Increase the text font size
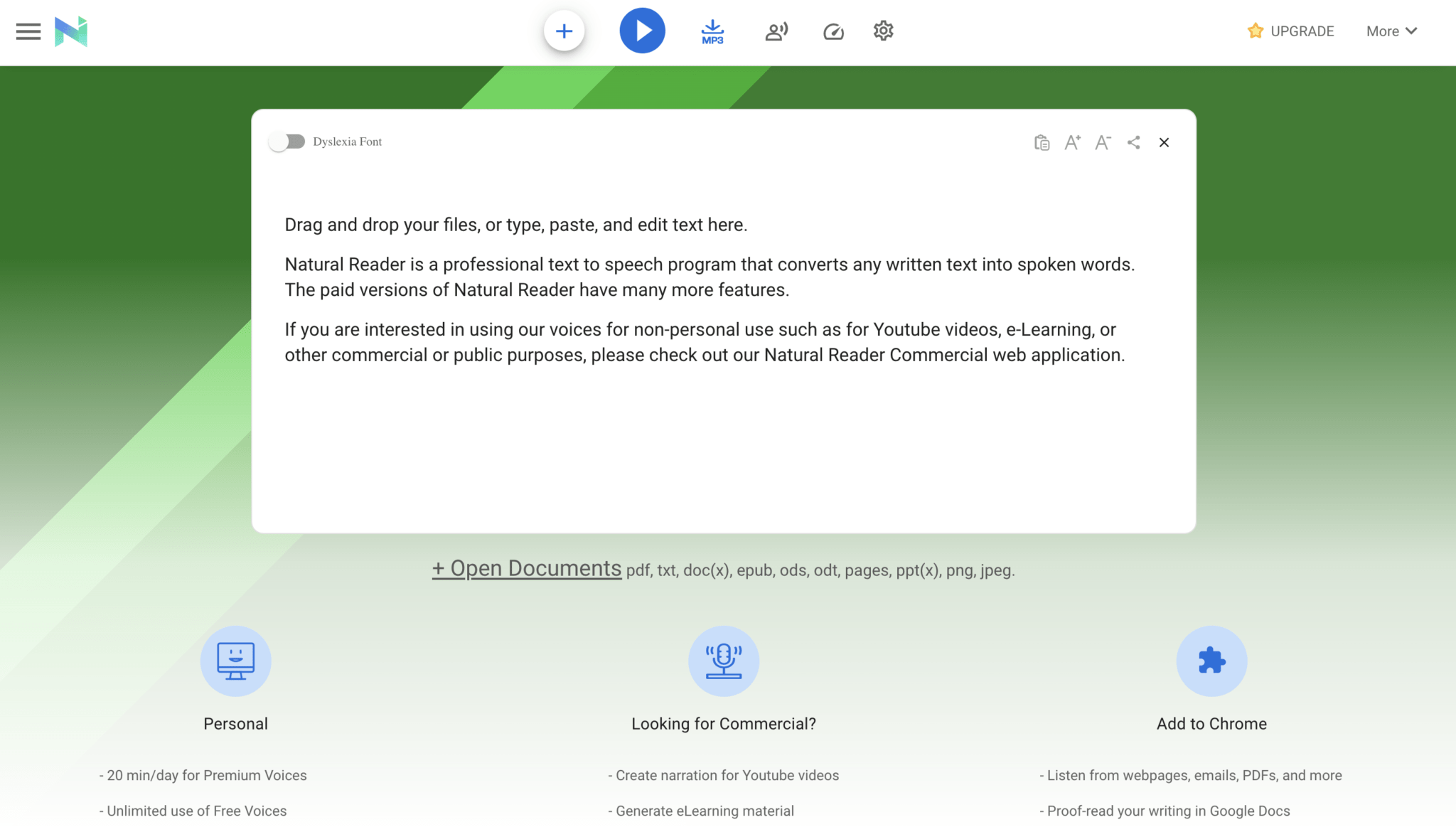Screen dimensions: 1456x827 click(x=1073, y=142)
